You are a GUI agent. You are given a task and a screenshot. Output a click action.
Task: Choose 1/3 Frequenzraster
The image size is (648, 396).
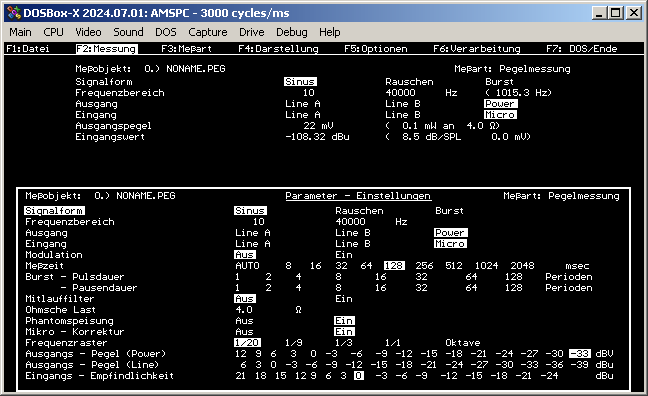point(343,343)
